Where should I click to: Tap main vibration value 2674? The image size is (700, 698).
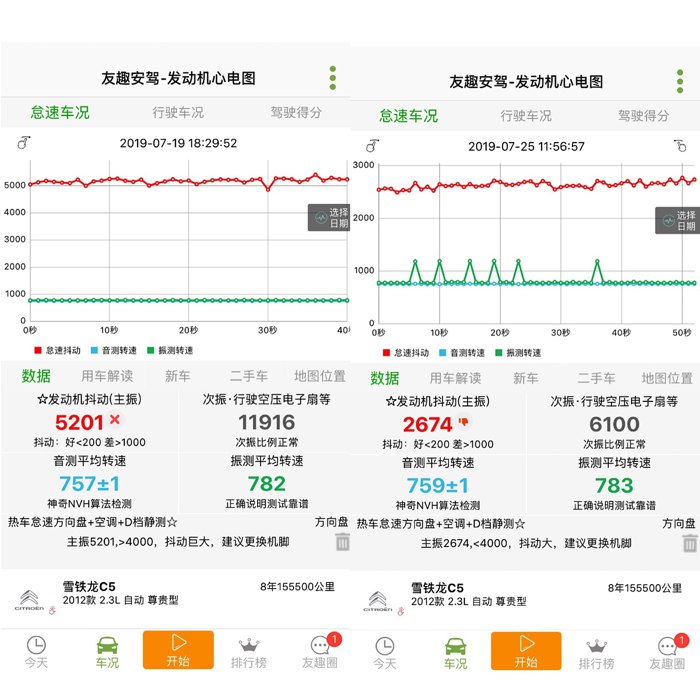pyautogui.click(x=428, y=424)
